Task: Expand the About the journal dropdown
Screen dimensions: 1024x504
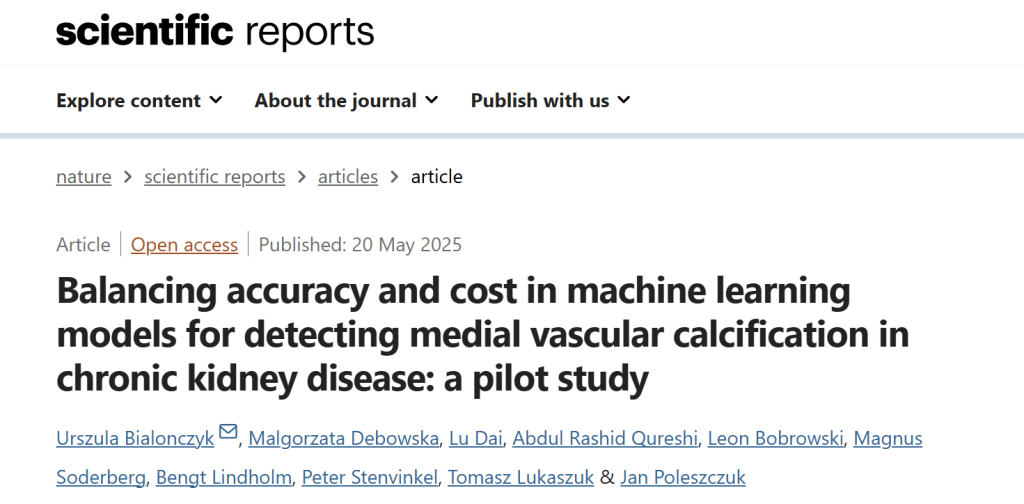Action: coord(346,101)
